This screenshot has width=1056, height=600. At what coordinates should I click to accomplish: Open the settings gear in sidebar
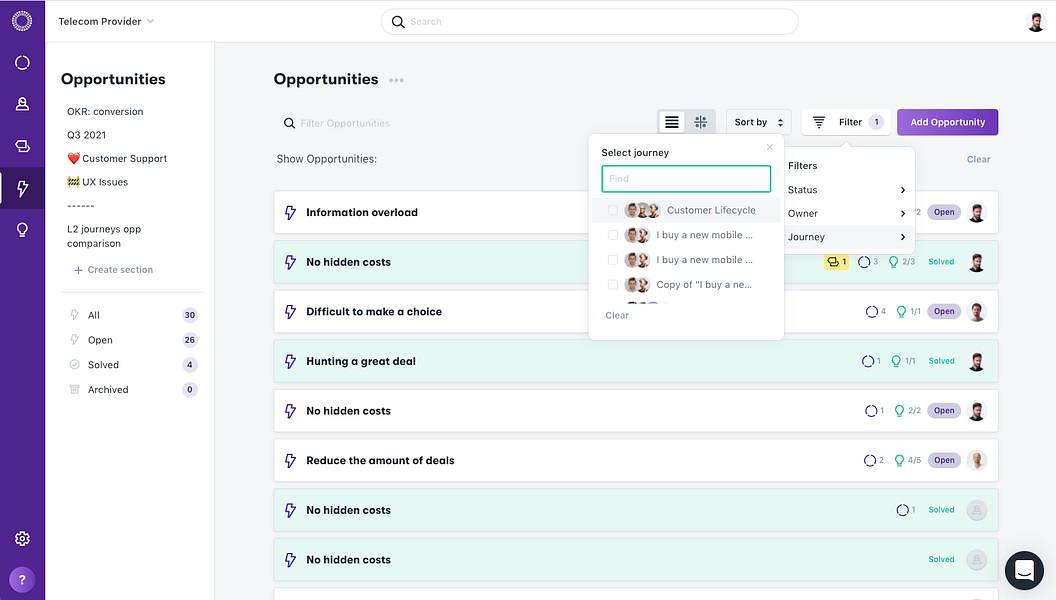(22, 539)
